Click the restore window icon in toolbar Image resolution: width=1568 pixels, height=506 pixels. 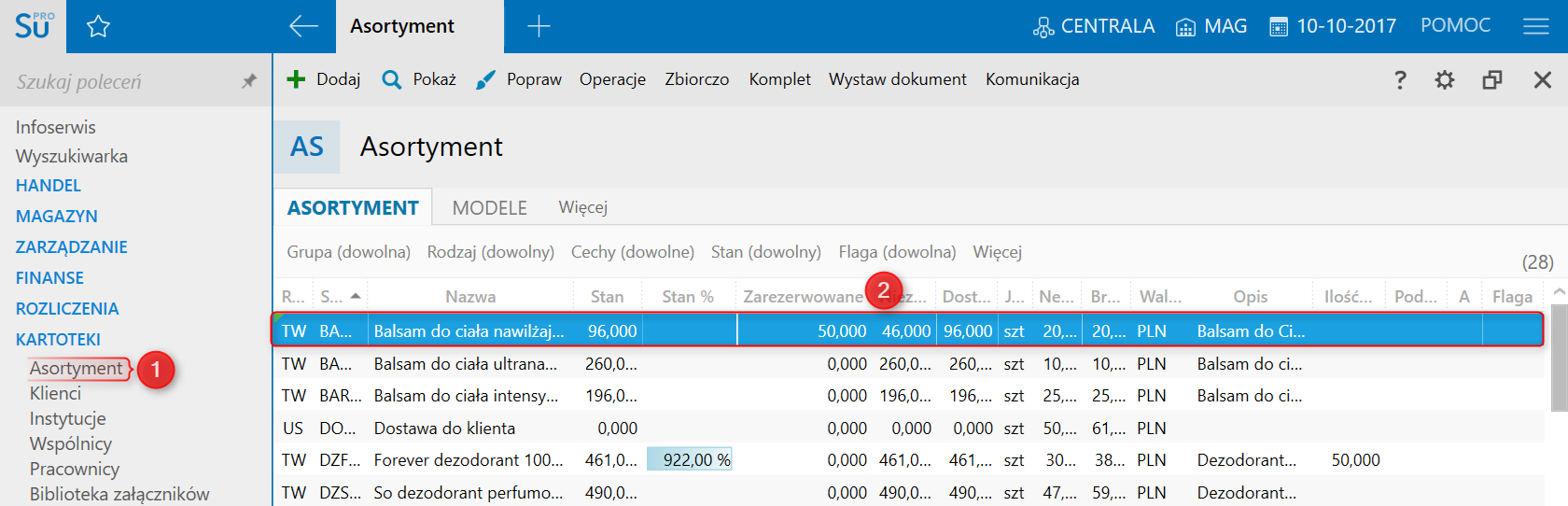pyautogui.click(x=1492, y=80)
